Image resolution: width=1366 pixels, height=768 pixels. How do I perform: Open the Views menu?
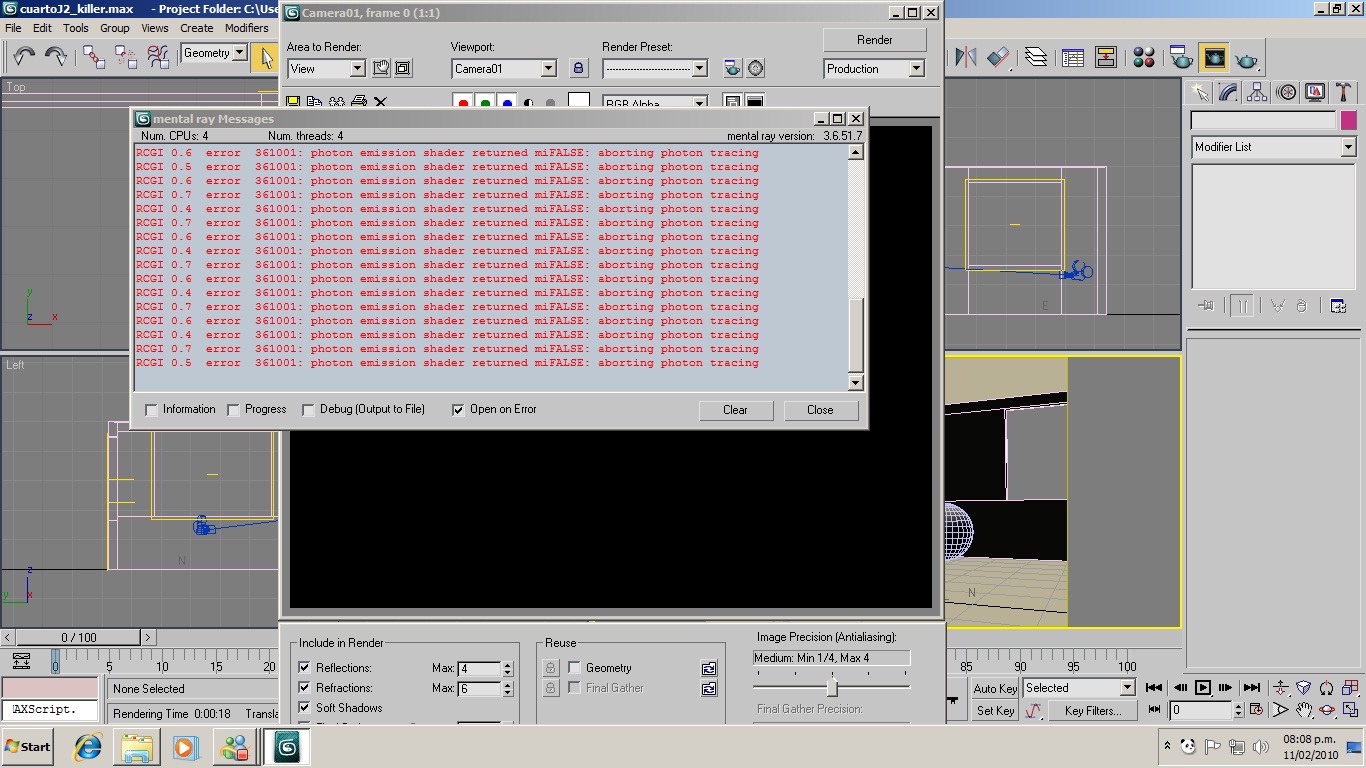click(155, 28)
